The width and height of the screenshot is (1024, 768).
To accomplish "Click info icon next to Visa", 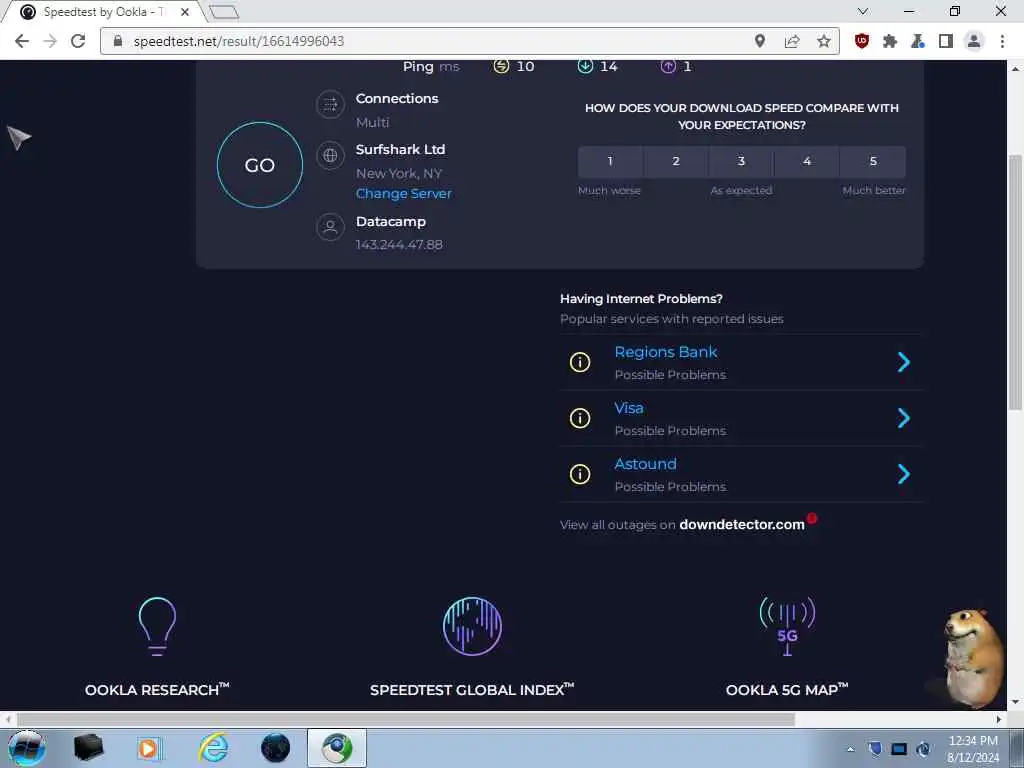I will coord(580,418).
